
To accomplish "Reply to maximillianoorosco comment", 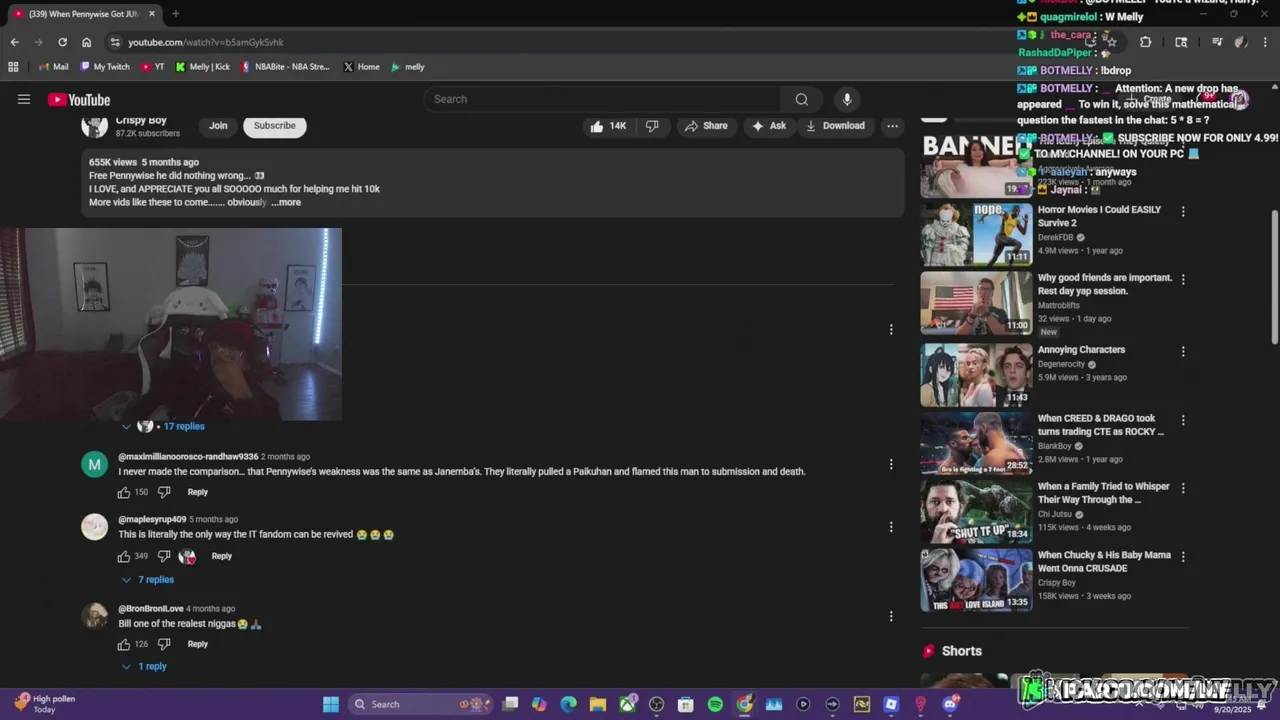I will [x=198, y=492].
